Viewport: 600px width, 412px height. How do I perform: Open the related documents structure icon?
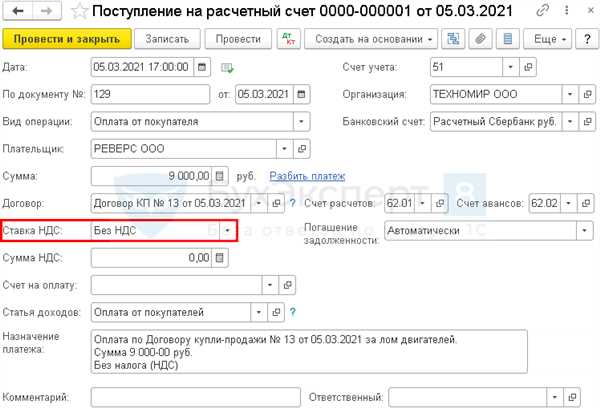(453, 39)
